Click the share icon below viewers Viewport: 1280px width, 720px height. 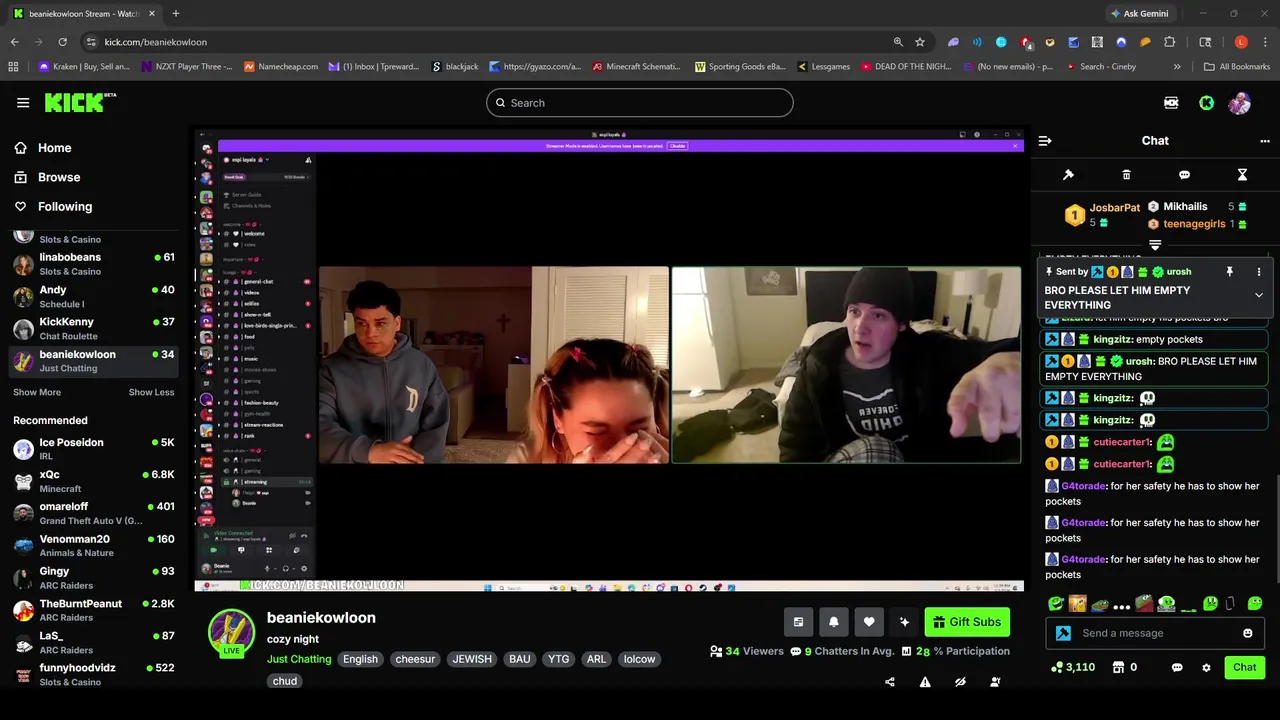(890, 682)
